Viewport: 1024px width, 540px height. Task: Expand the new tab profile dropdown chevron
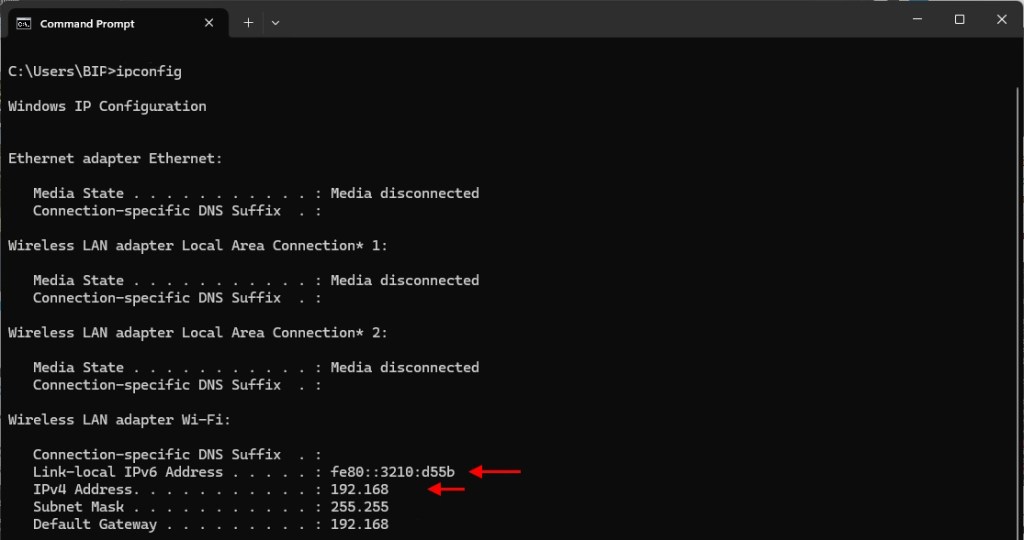(275, 22)
